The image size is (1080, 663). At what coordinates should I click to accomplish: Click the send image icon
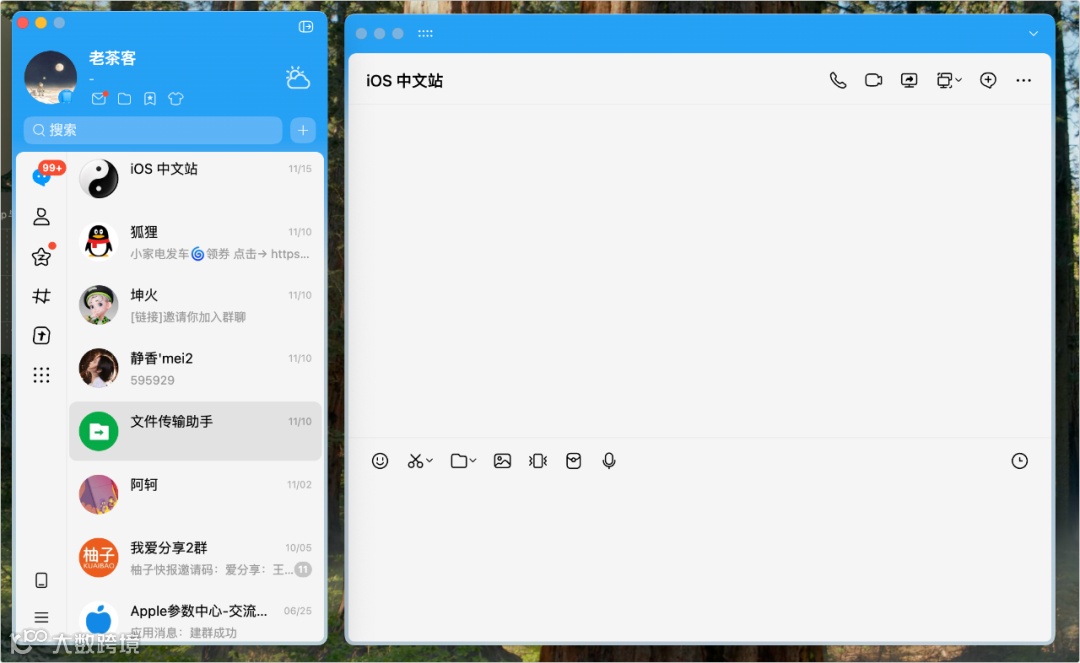tap(503, 461)
